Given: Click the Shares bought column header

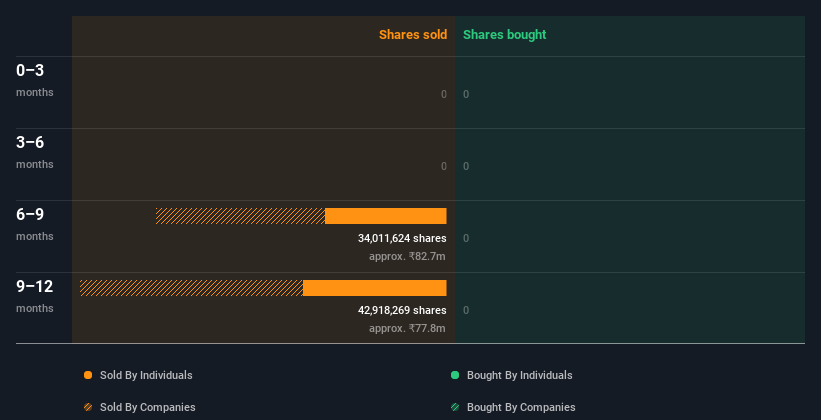Looking at the screenshot, I should pyautogui.click(x=505, y=35).
